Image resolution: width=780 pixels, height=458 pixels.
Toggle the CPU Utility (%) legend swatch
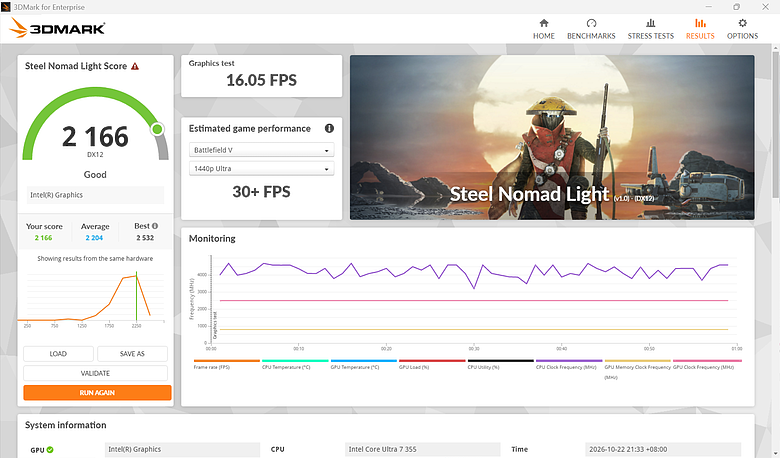(x=500, y=361)
